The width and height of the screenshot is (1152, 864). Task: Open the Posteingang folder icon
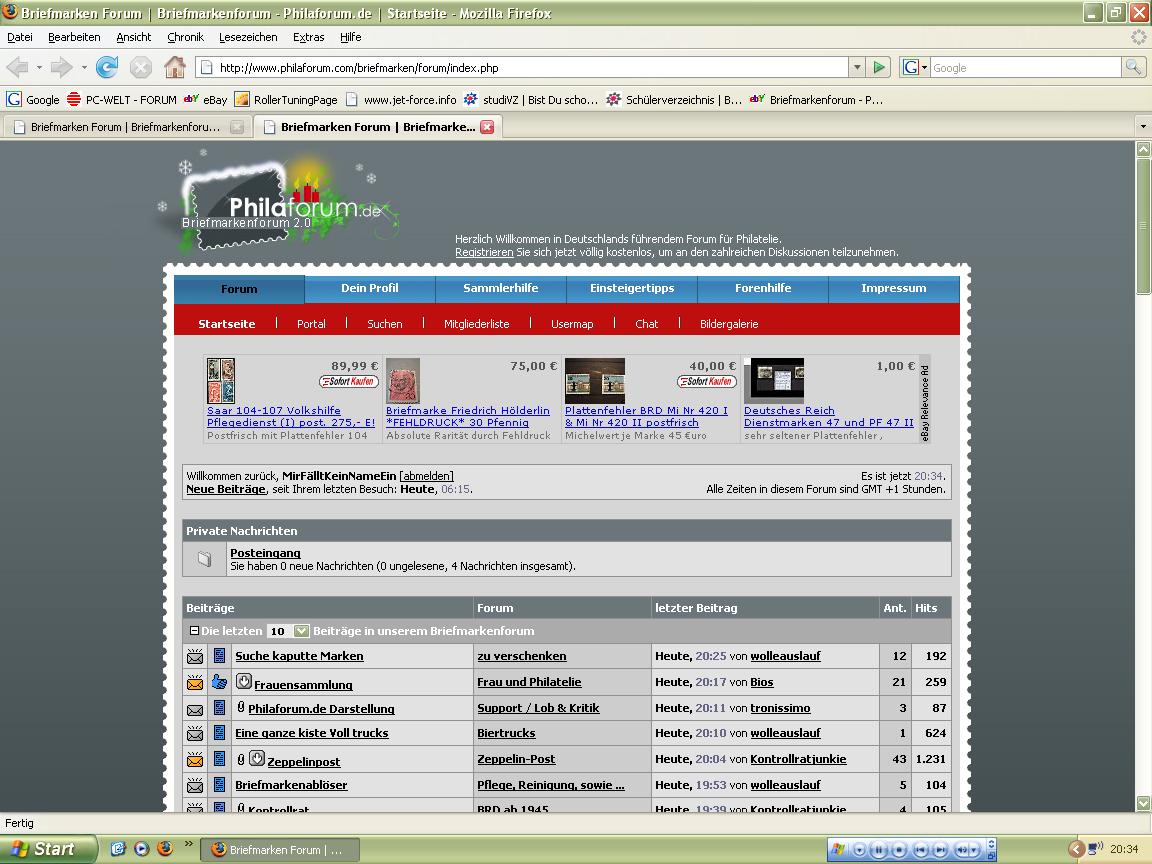(x=204, y=559)
